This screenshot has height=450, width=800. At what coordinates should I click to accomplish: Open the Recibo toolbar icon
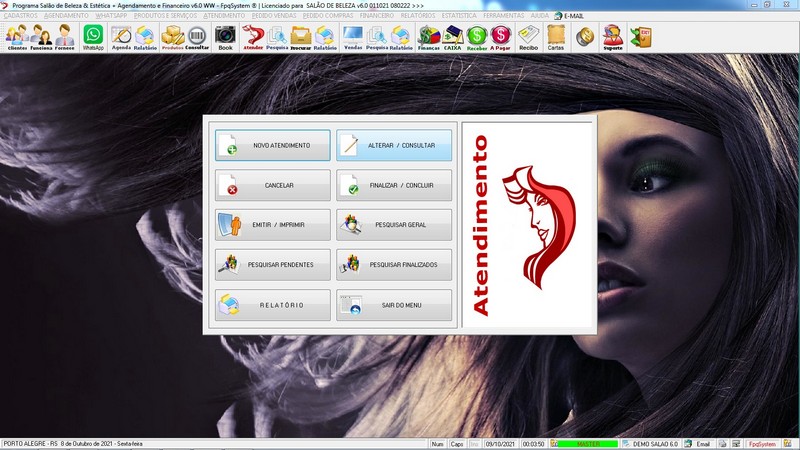529,37
